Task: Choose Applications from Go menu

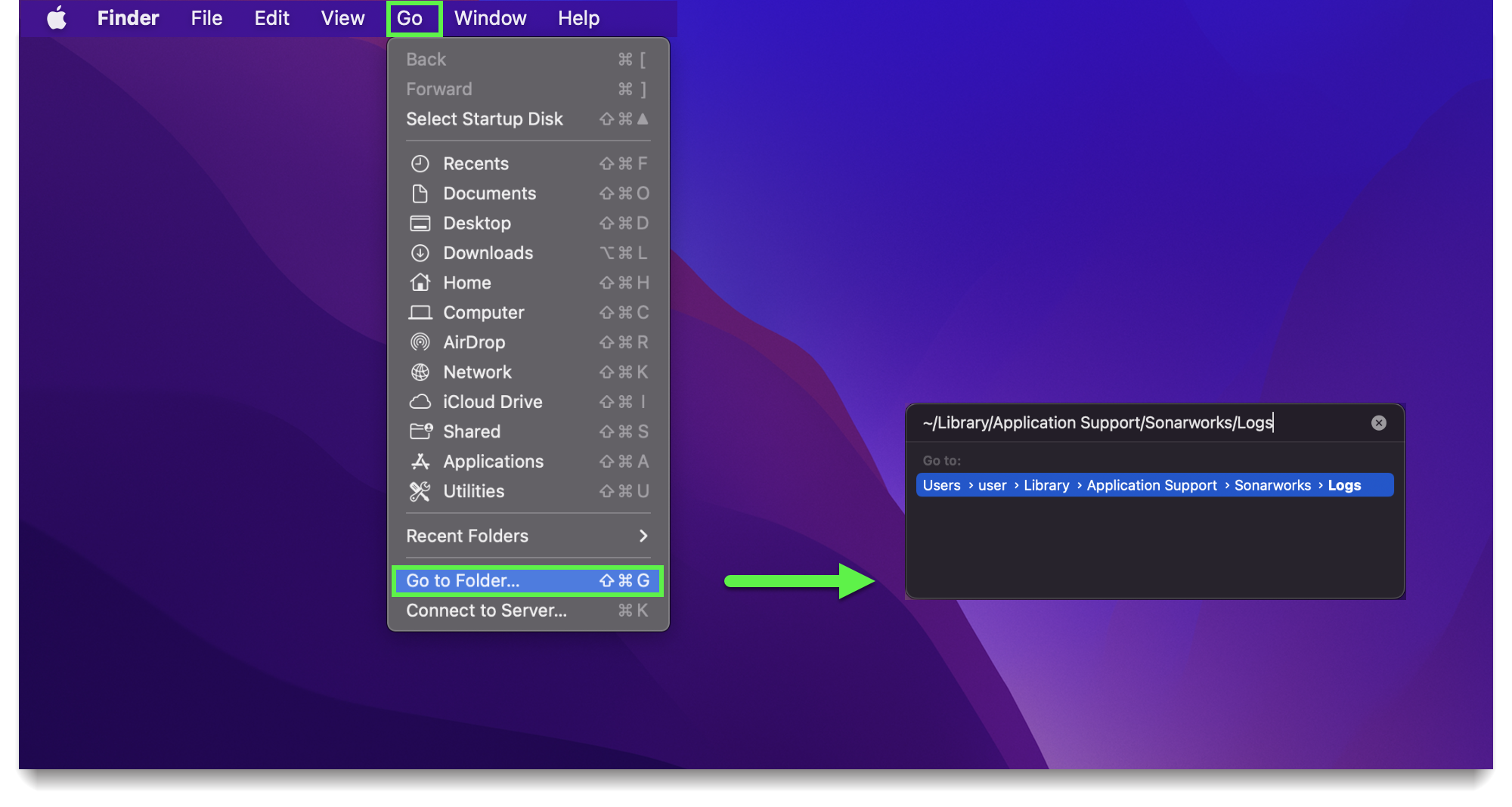Action: (x=528, y=462)
